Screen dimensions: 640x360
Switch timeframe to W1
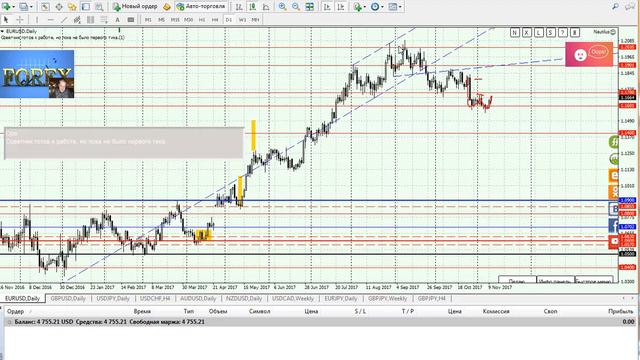click(242, 20)
